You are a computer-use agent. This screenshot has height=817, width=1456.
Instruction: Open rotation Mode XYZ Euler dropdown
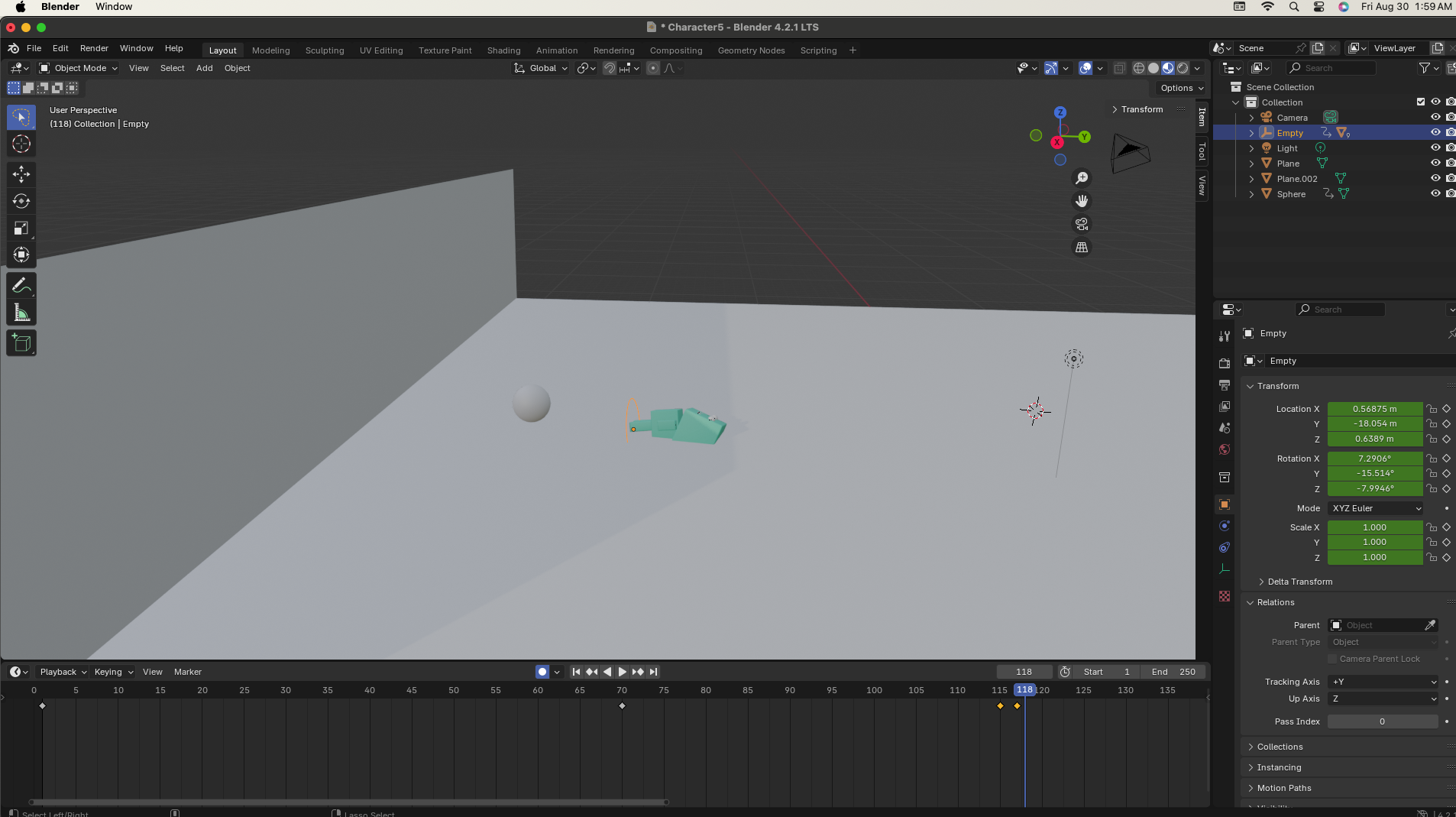[1376, 508]
